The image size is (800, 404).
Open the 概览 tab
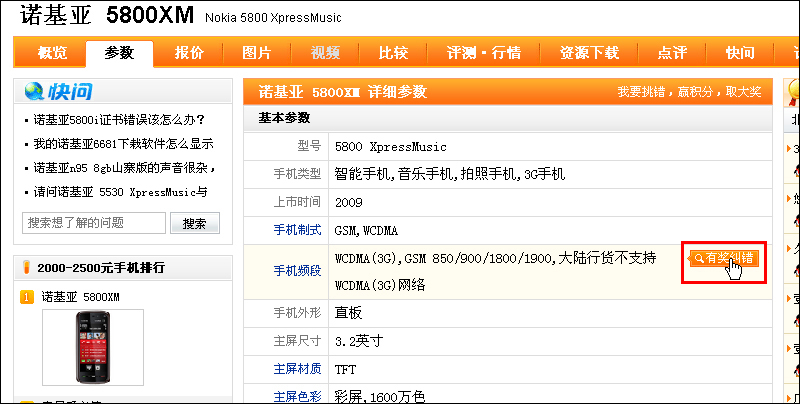coord(52,53)
